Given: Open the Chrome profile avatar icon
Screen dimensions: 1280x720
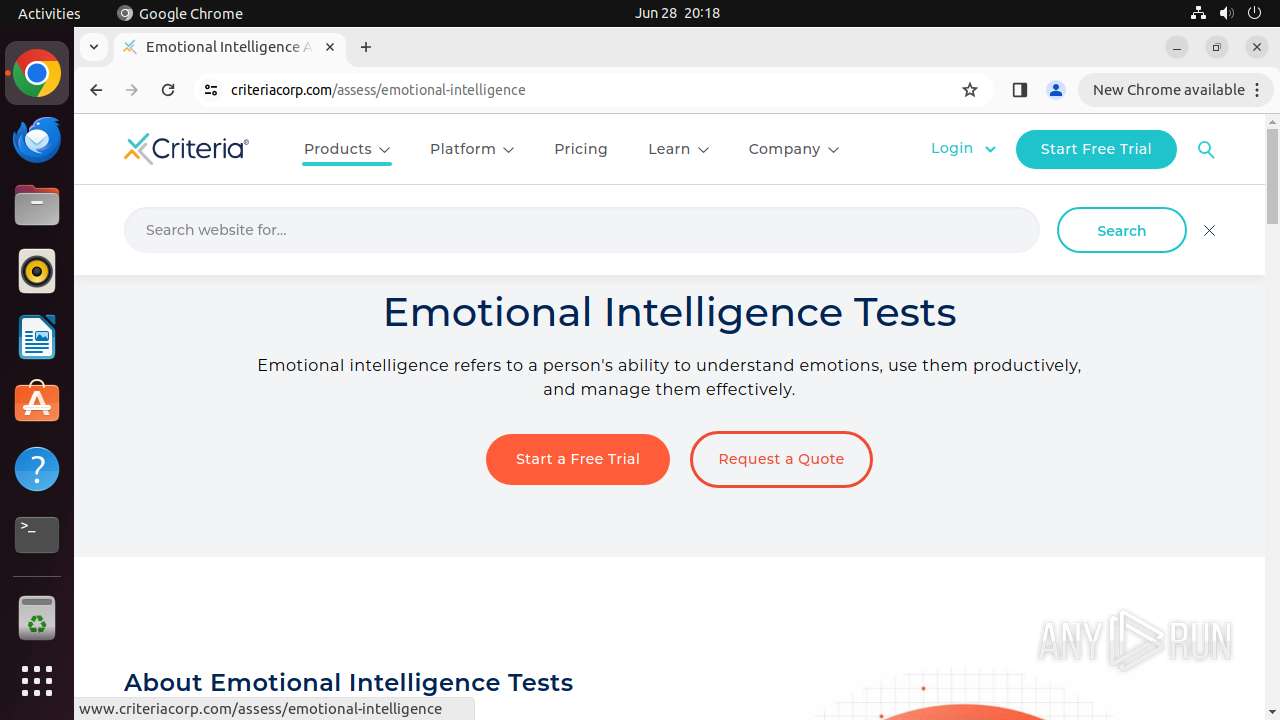Looking at the screenshot, I should pos(1055,90).
